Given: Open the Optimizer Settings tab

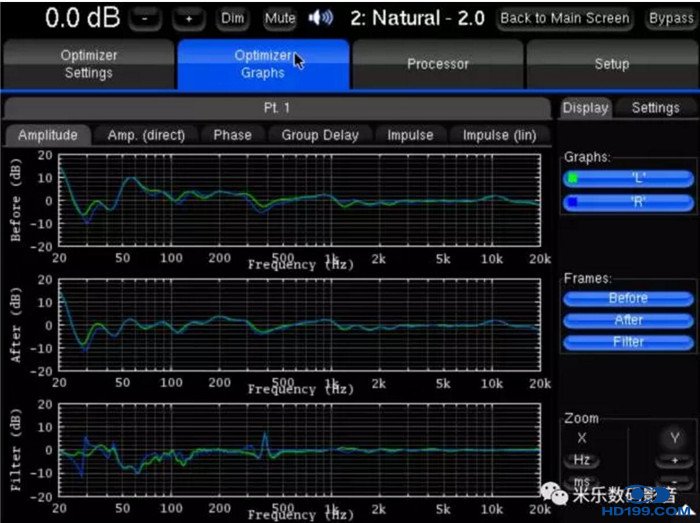Looking at the screenshot, I should [x=88, y=65].
